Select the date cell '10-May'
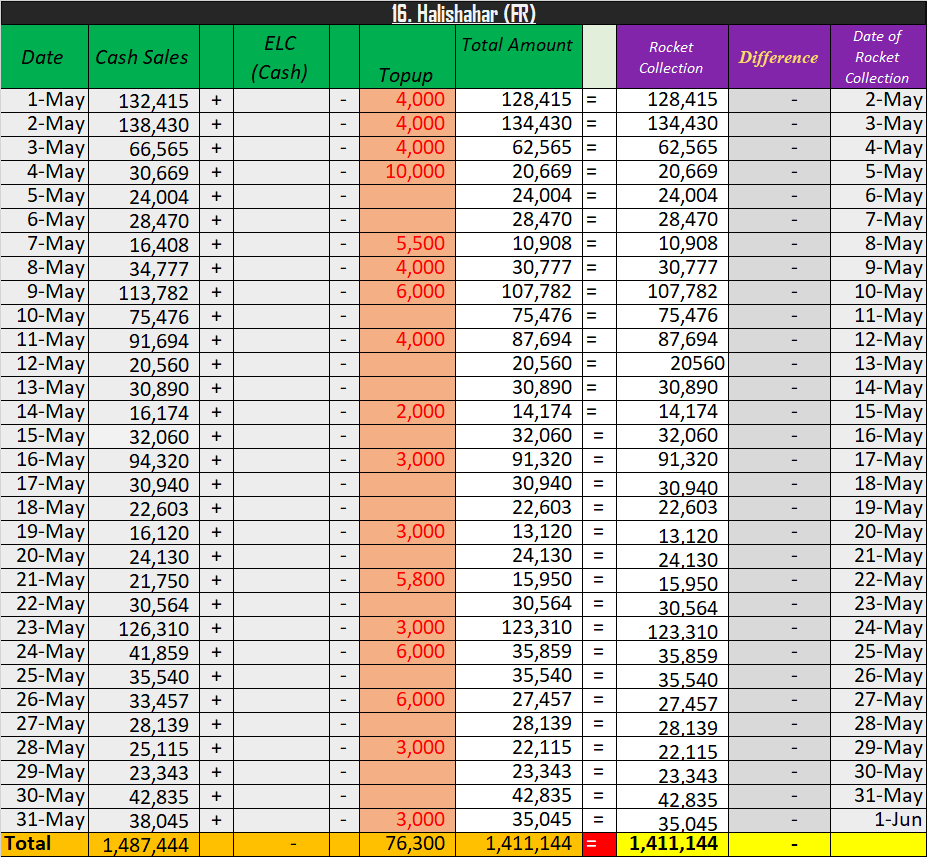The height and width of the screenshot is (857, 927). click(44, 317)
